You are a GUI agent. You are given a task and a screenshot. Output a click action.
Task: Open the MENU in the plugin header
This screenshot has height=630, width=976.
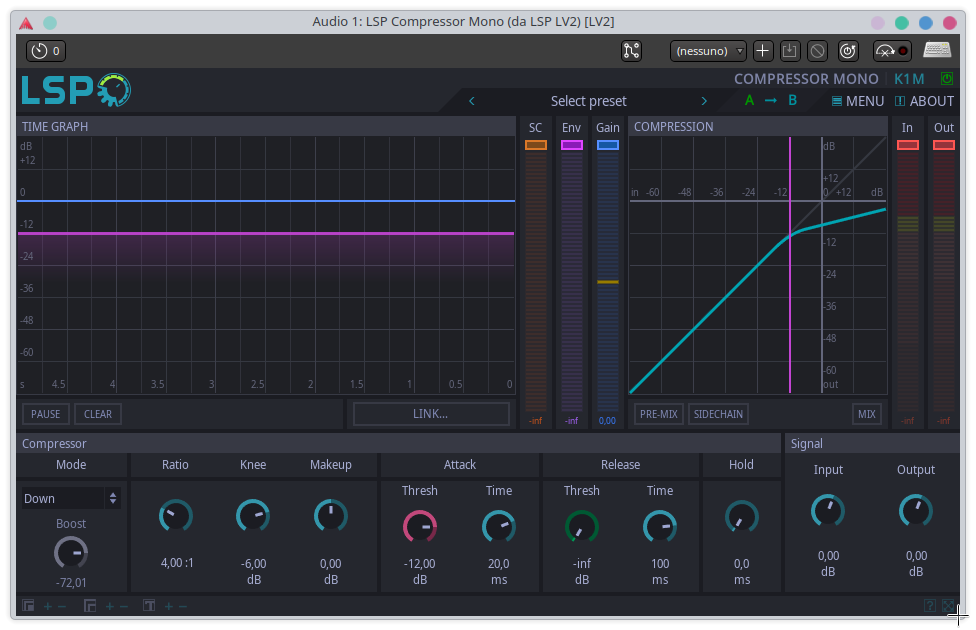click(x=859, y=100)
